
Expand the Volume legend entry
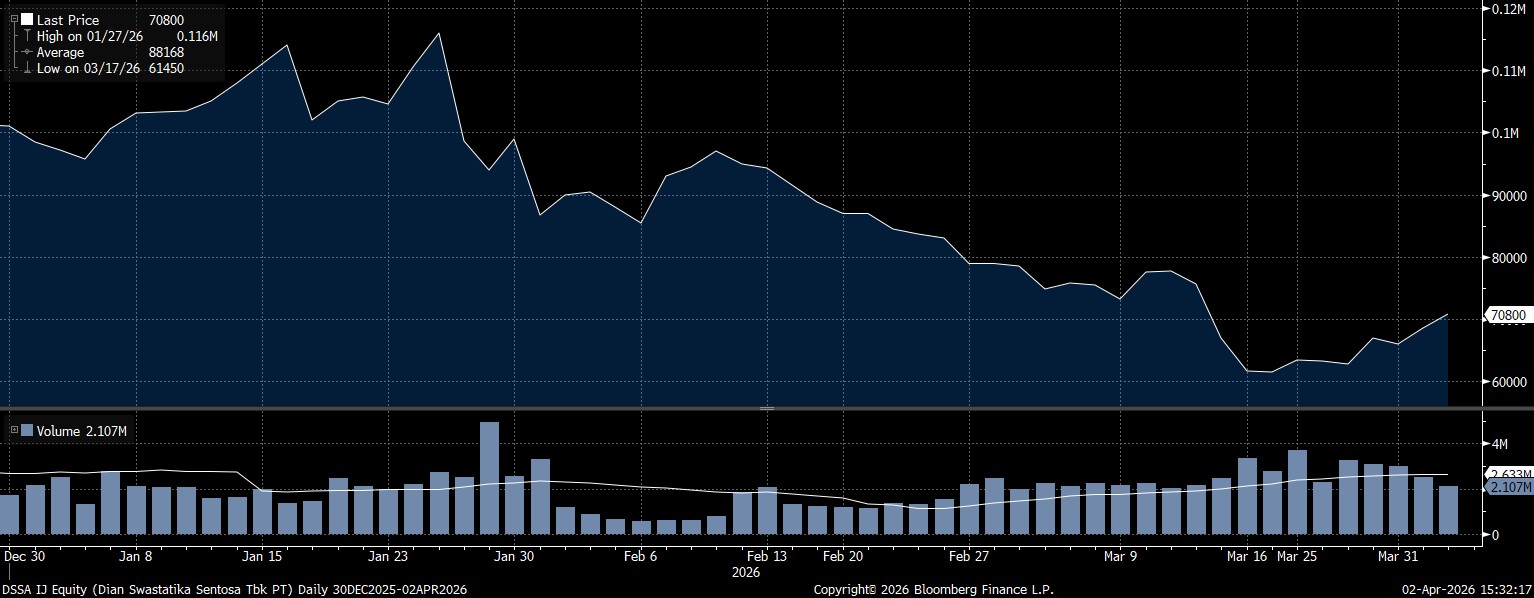[x=14, y=431]
